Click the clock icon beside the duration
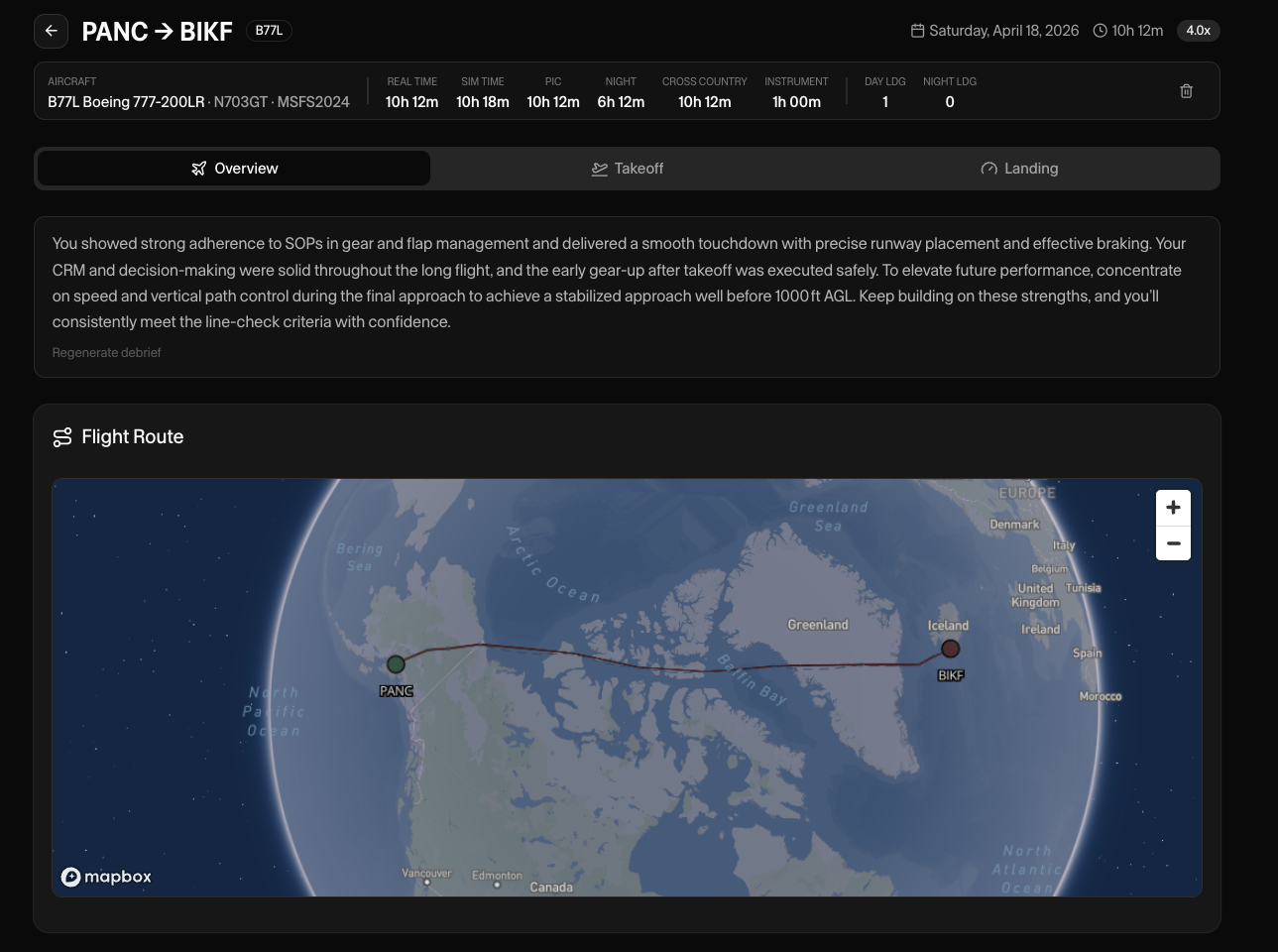This screenshot has height=952, width=1278. coord(1100,31)
